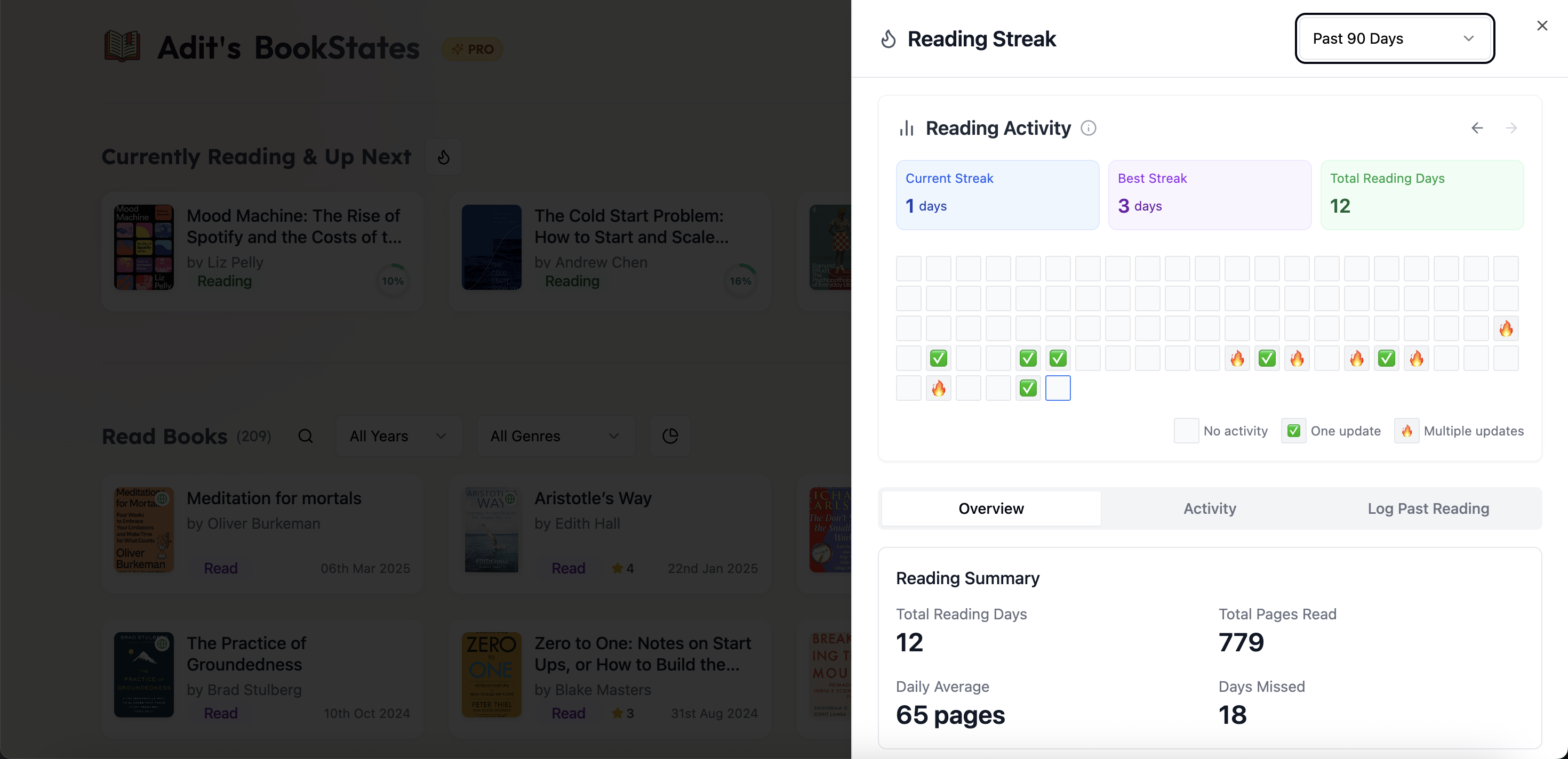Click the 'Multiple updates' legend flame swatch
The height and width of the screenshot is (759, 1568).
coord(1407,431)
